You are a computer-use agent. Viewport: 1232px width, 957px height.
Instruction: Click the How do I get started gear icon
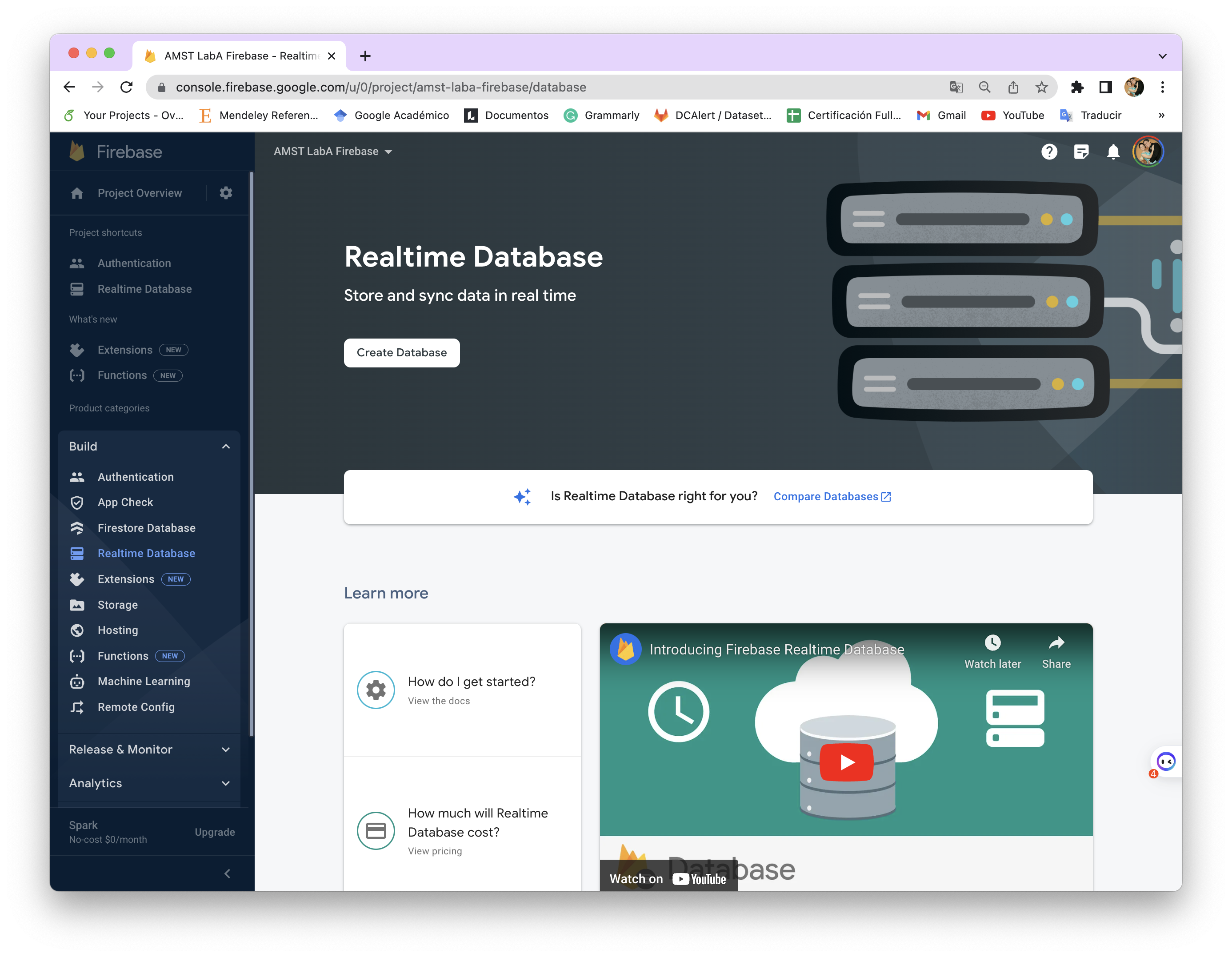tap(376, 689)
